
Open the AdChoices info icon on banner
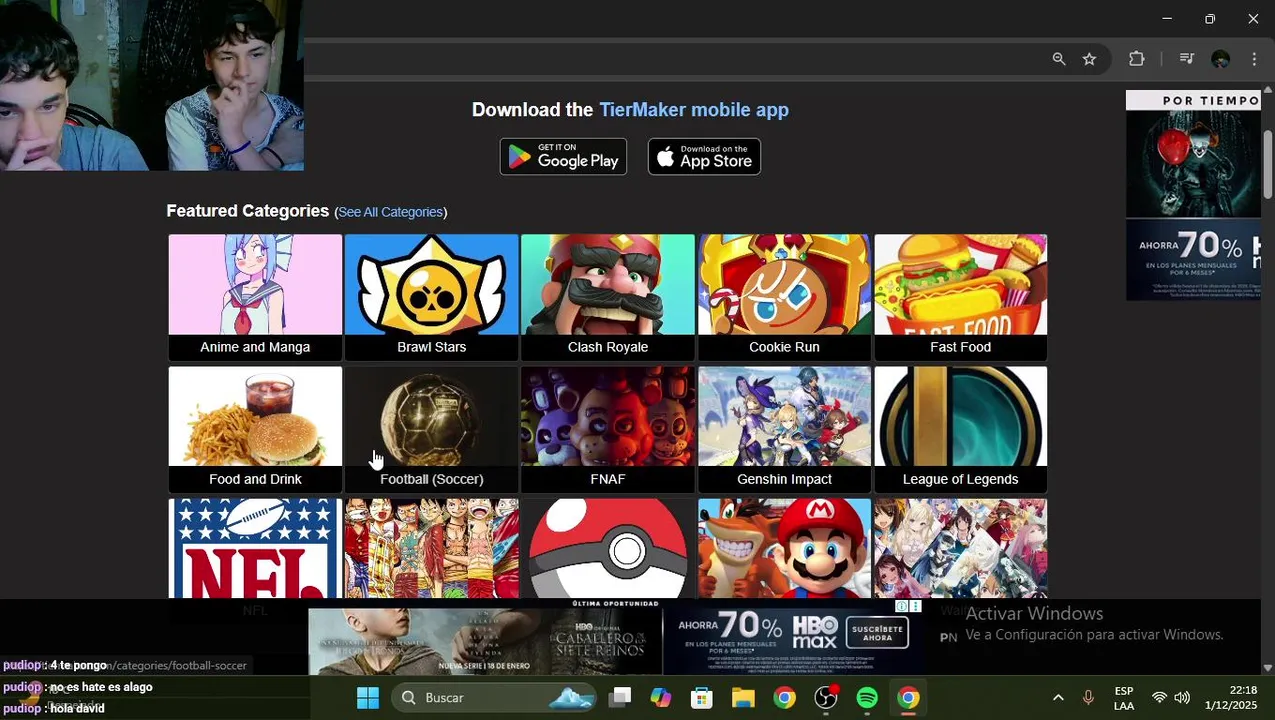click(x=901, y=606)
